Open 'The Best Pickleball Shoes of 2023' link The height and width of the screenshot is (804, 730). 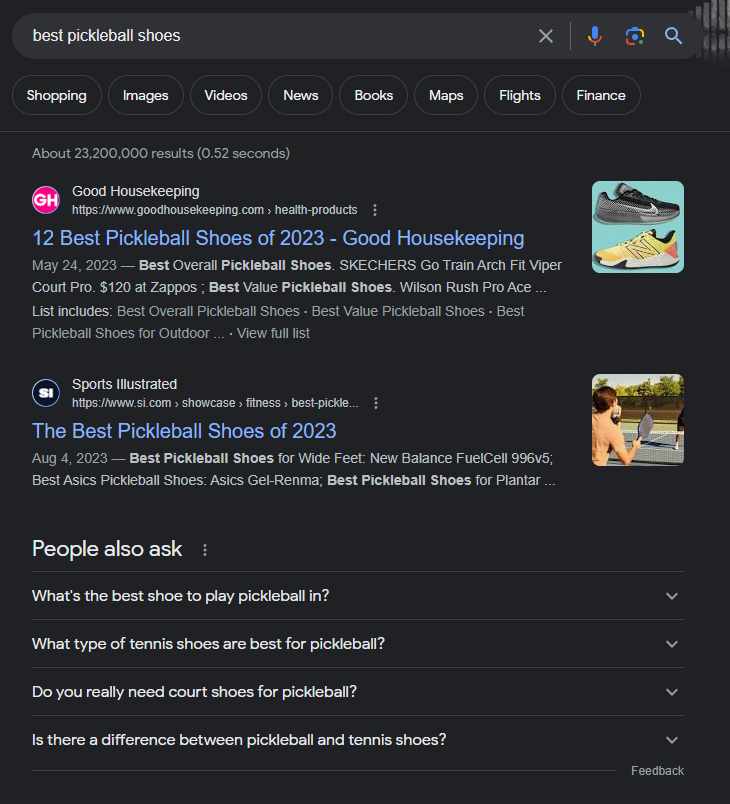(184, 431)
